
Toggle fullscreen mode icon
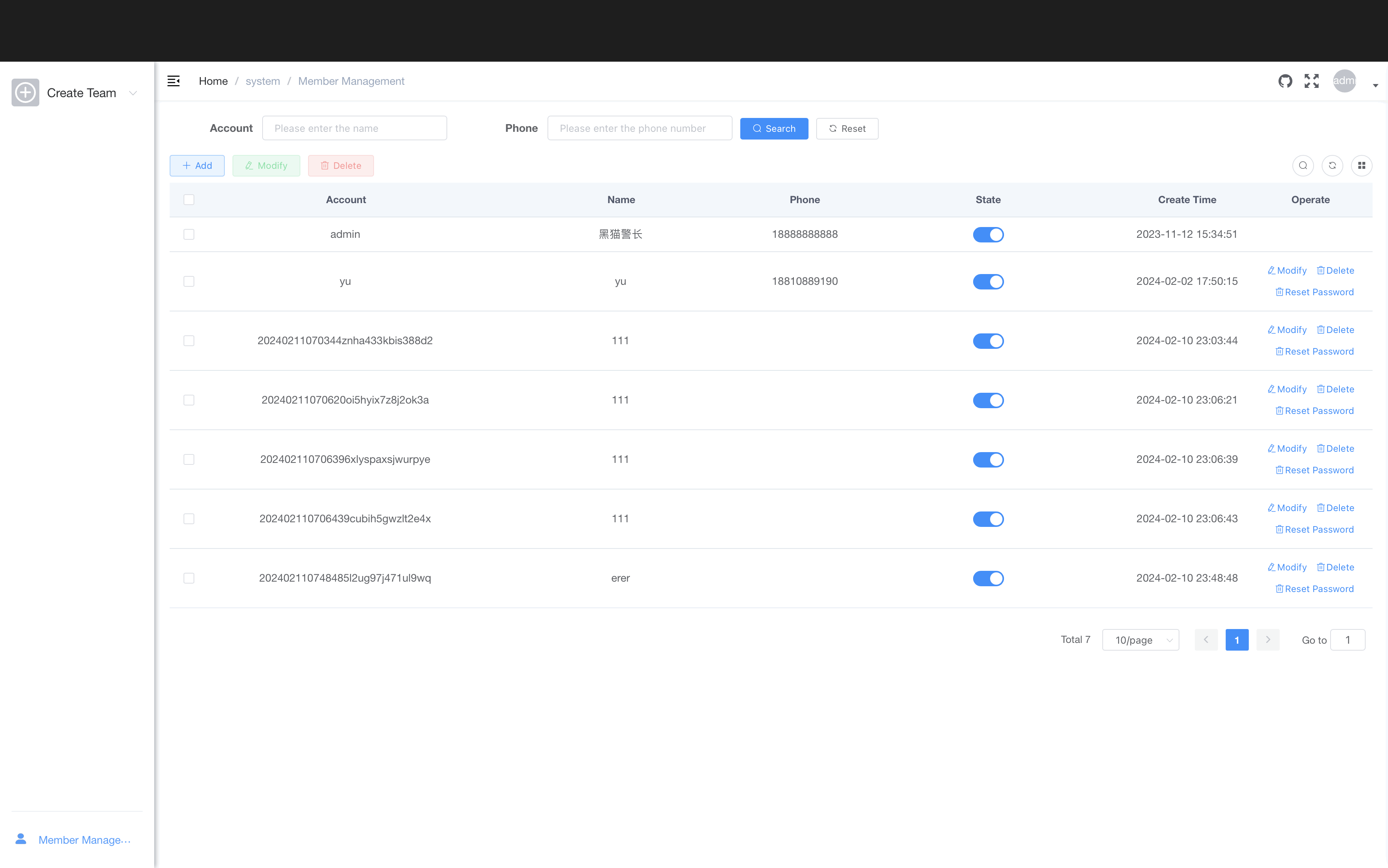click(1312, 81)
